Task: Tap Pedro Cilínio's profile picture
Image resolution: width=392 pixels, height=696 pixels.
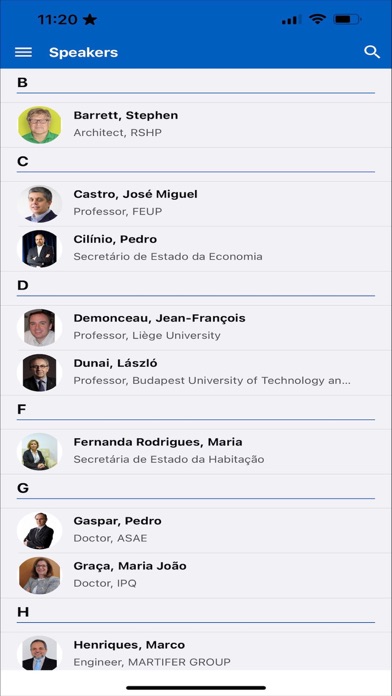Action: [40, 249]
